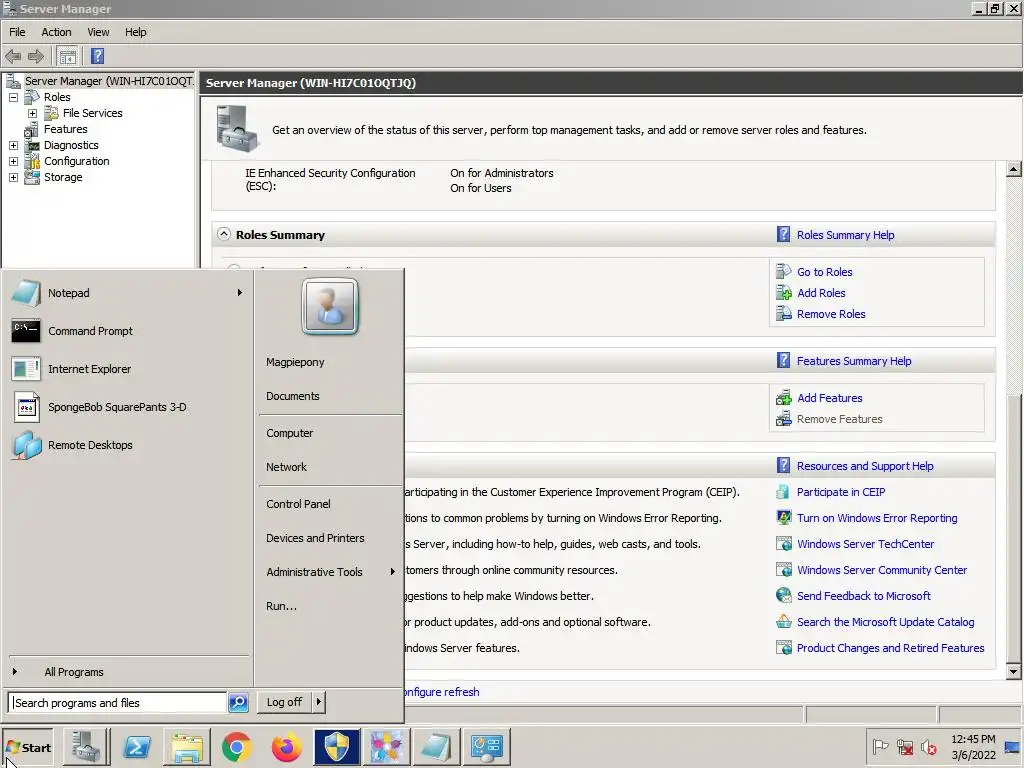Click the network tray icon with red X
This screenshot has width=1024, height=768.
[x=905, y=746]
